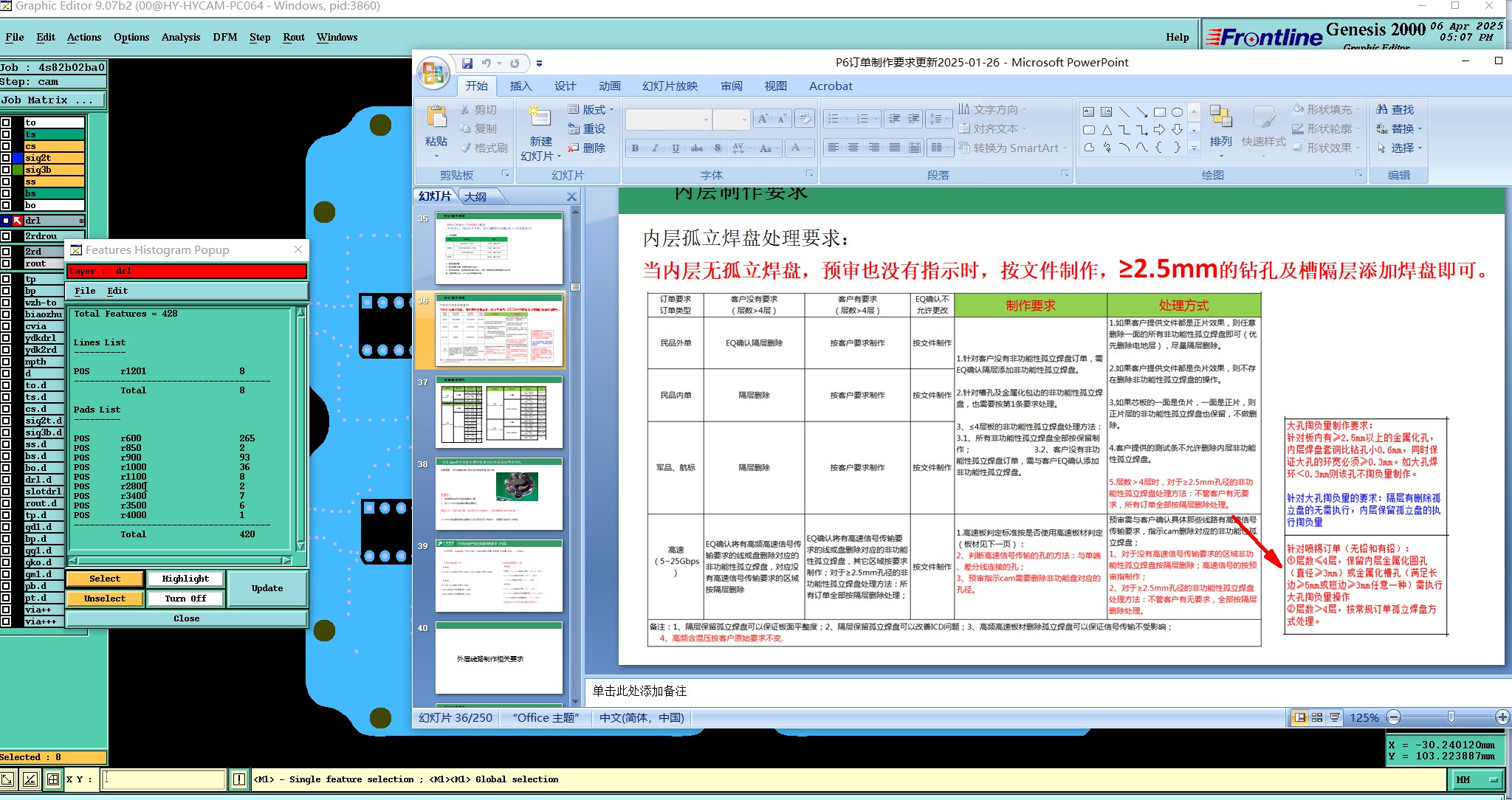The image size is (1512, 800).
Task: Enable the checkbox beside cvia layer
Action: (x=6, y=326)
